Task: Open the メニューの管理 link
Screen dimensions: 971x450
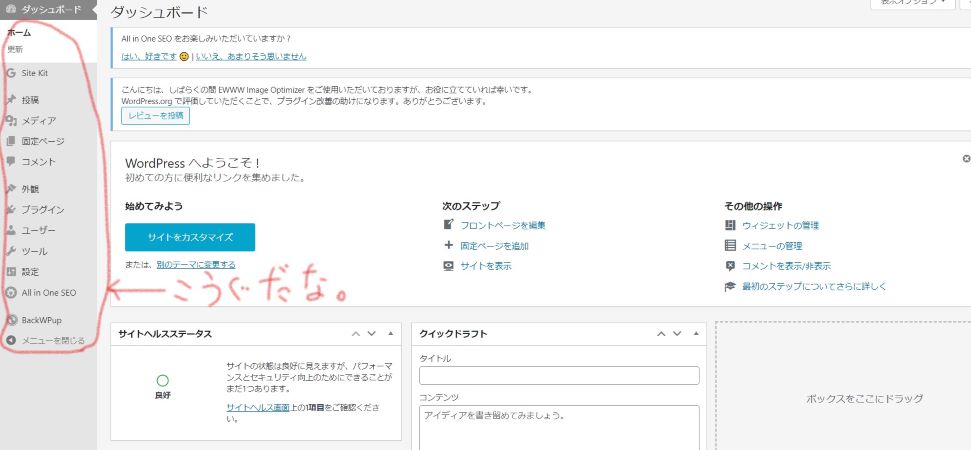Action: [772, 246]
